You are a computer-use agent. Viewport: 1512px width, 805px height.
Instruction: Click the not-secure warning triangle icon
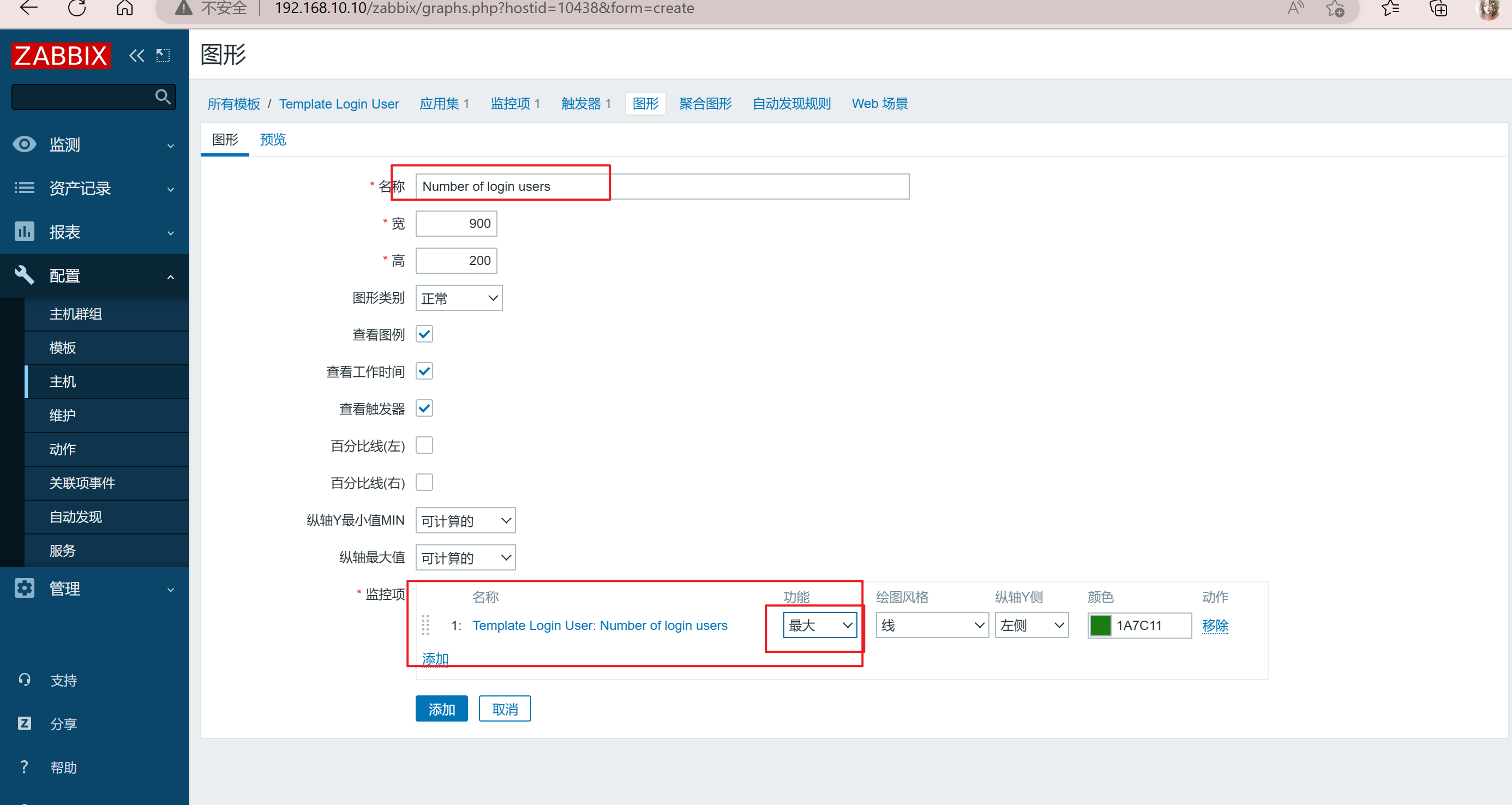184,8
